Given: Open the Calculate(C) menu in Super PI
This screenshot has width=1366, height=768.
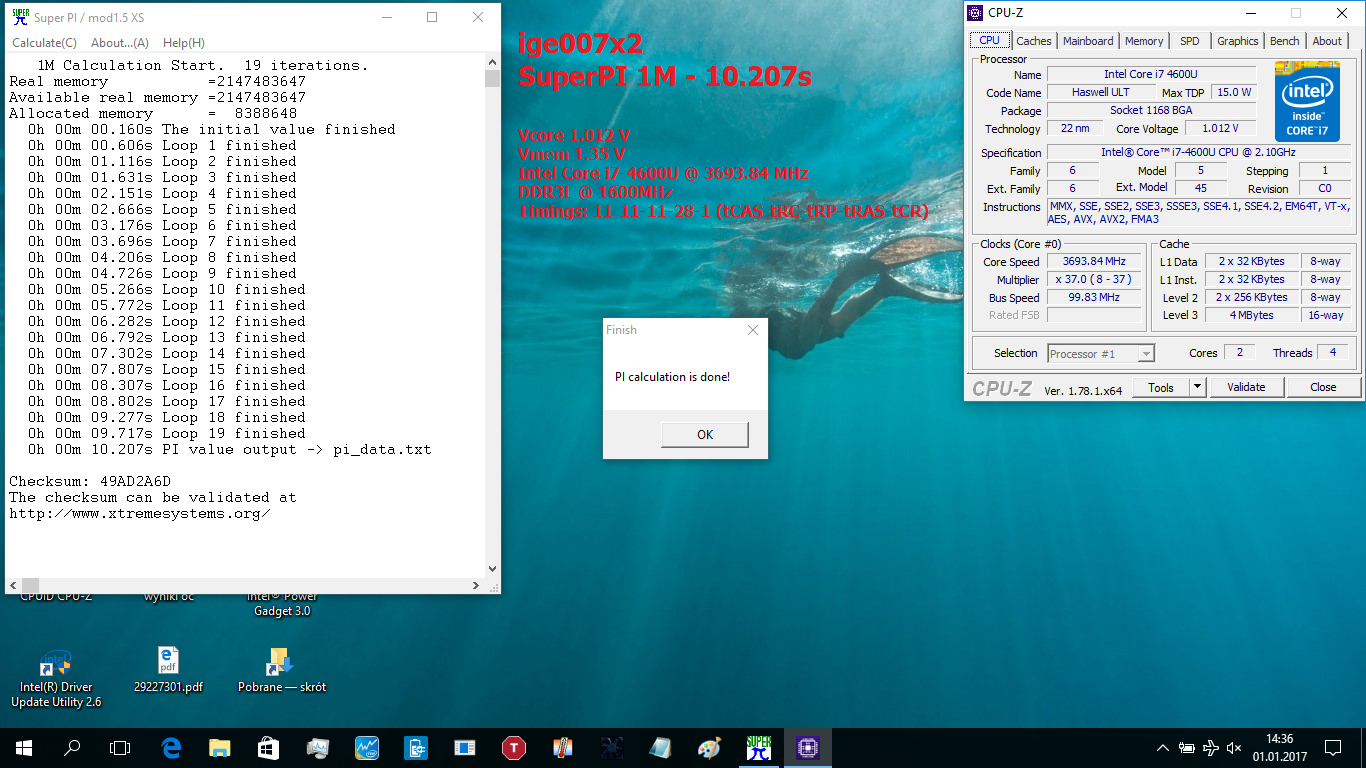Looking at the screenshot, I should click(44, 43).
